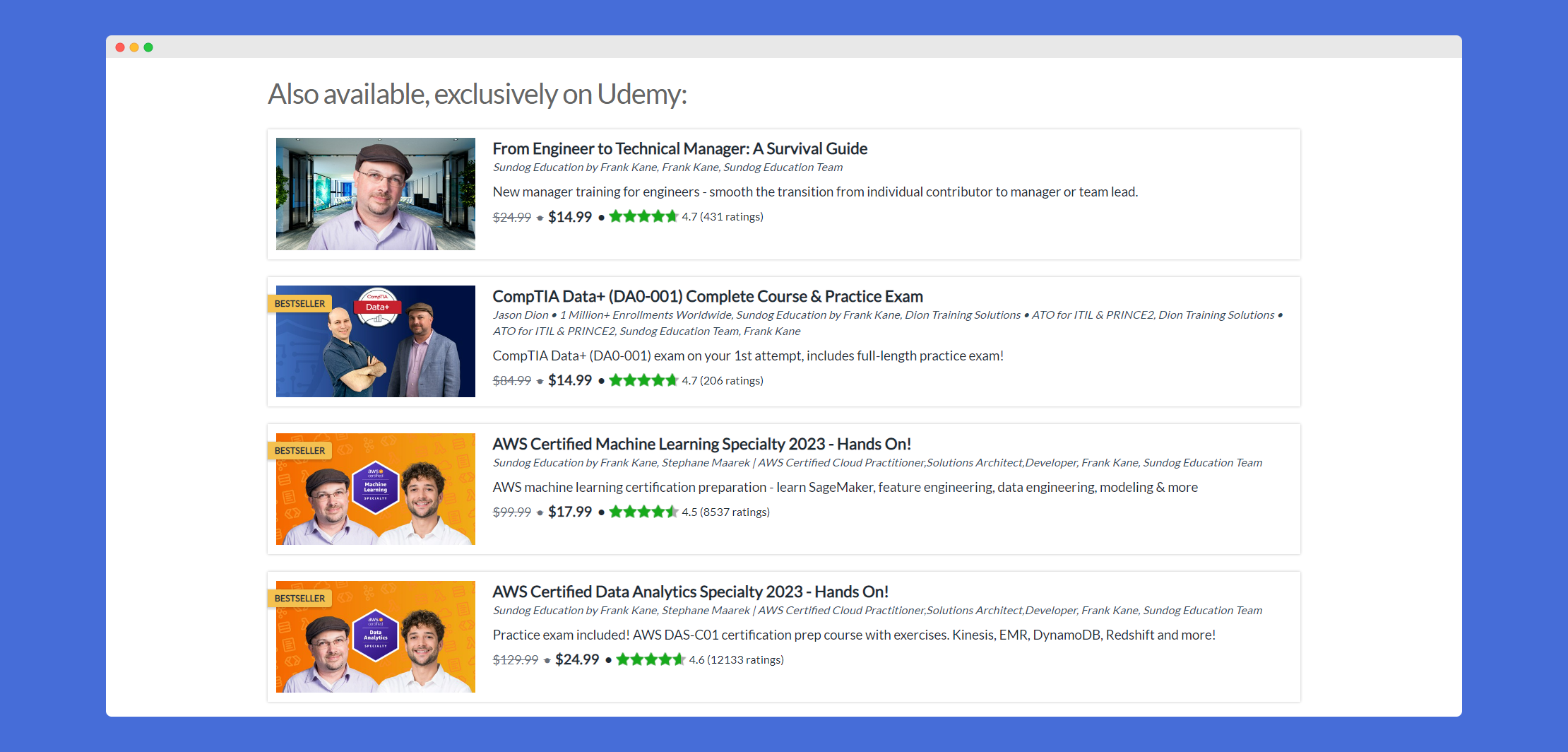Click the $14.99 price of the CompTIA Data+ course
The width and height of the screenshot is (1568, 752).
coord(570,380)
